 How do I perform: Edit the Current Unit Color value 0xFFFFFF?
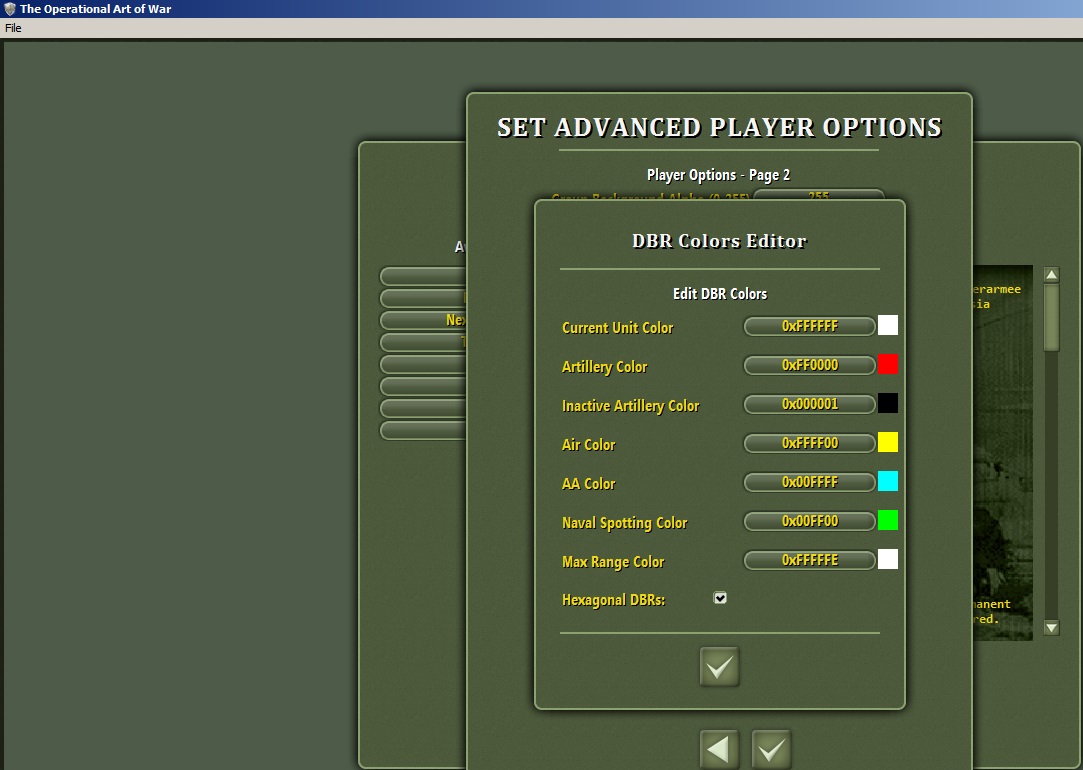[809, 326]
